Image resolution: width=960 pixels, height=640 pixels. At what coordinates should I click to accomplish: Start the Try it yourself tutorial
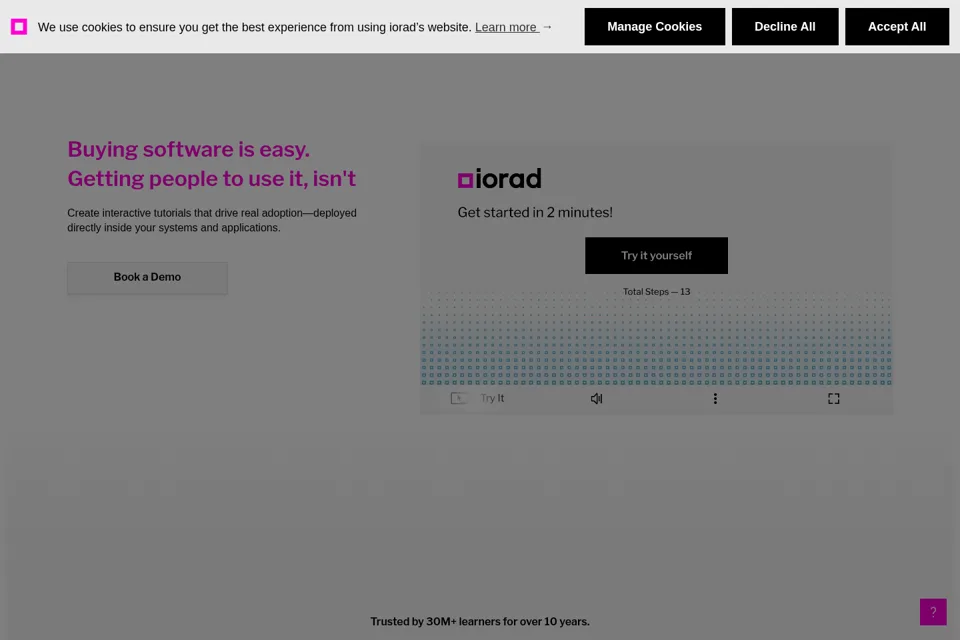(x=656, y=255)
